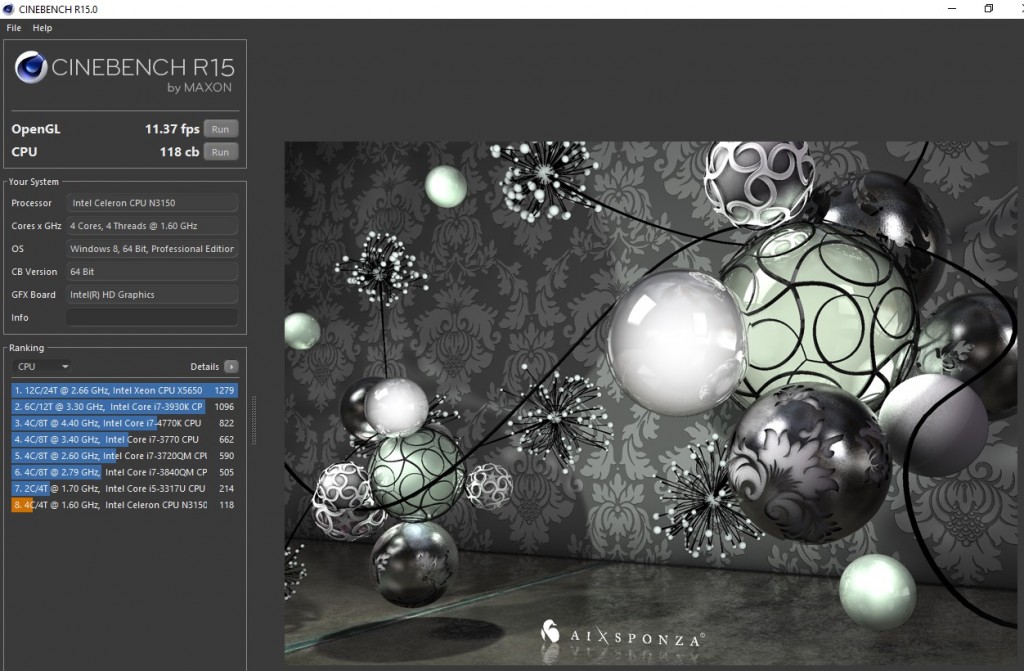Screen dimensions: 1024x671
Task: Click the Processor field showing Intel Celeron N3150
Action: point(151,202)
